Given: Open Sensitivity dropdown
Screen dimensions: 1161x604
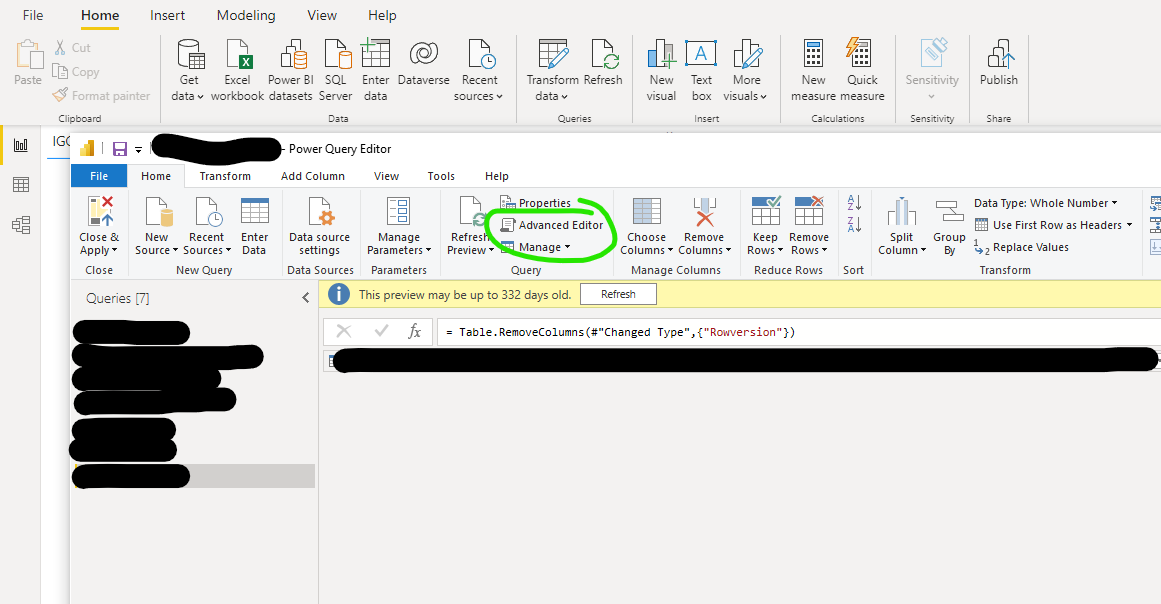Looking at the screenshot, I should (x=931, y=70).
